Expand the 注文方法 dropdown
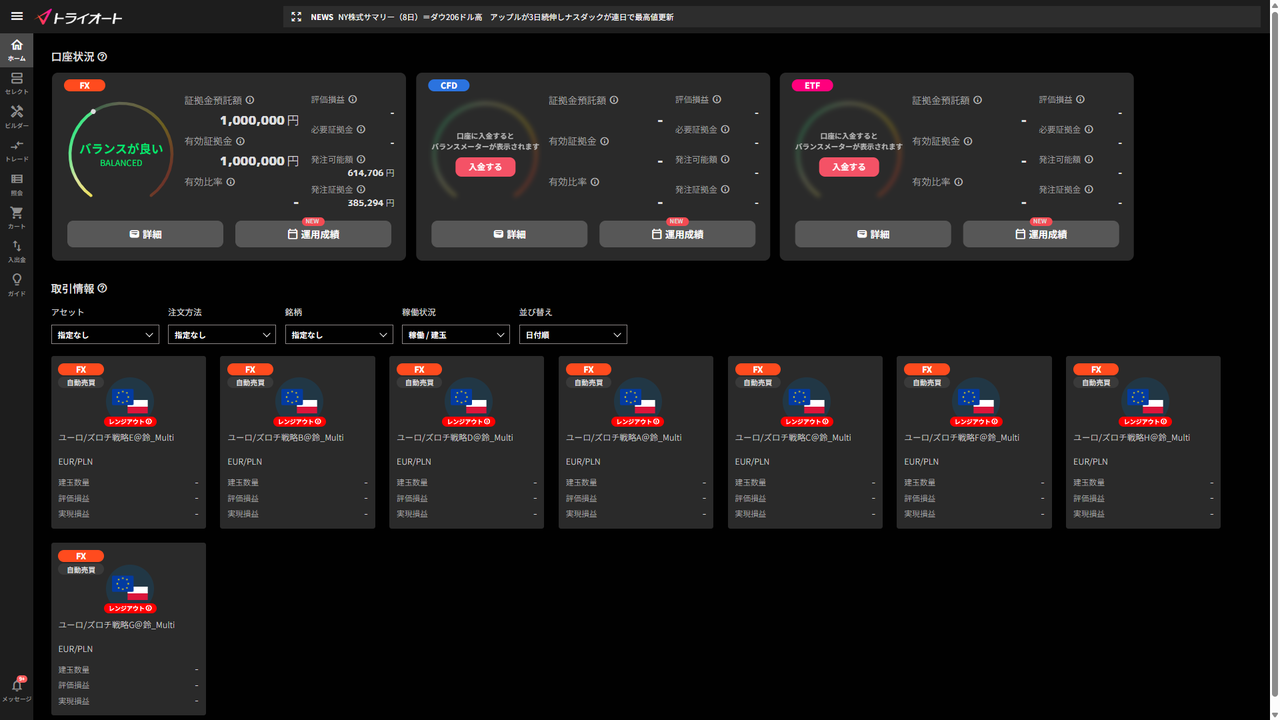The height and width of the screenshot is (720, 1280). (x=222, y=335)
